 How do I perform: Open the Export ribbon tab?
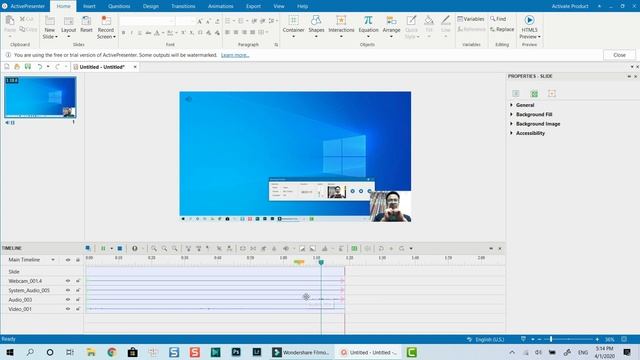click(x=253, y=6)
